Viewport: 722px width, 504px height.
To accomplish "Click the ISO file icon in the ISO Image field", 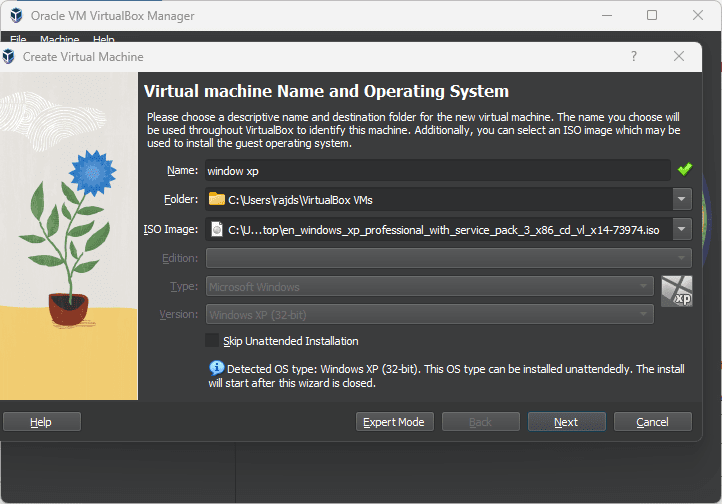I will click(x=217, y=230).
